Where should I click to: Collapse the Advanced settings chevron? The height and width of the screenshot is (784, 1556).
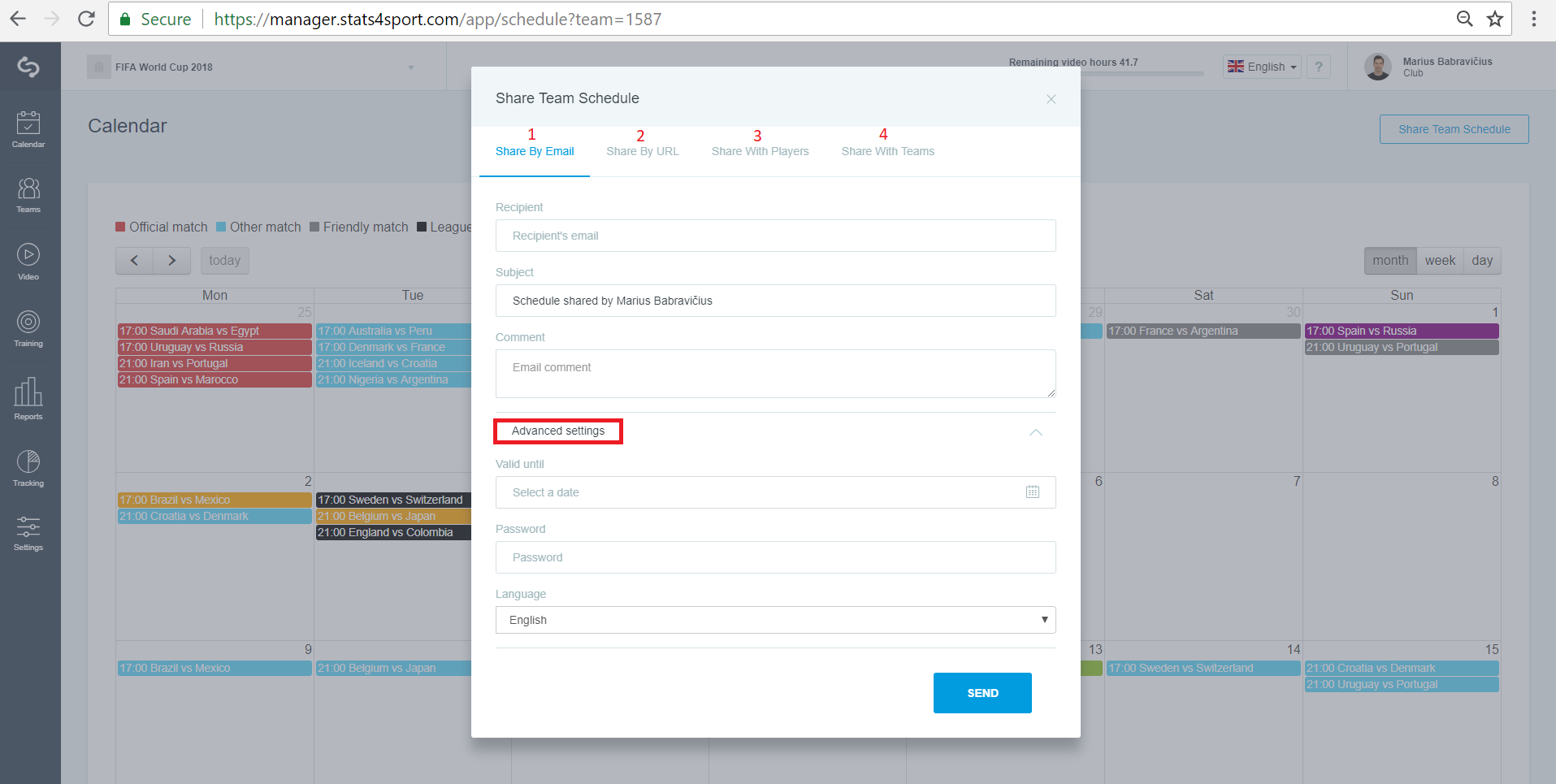[1036, 432]
